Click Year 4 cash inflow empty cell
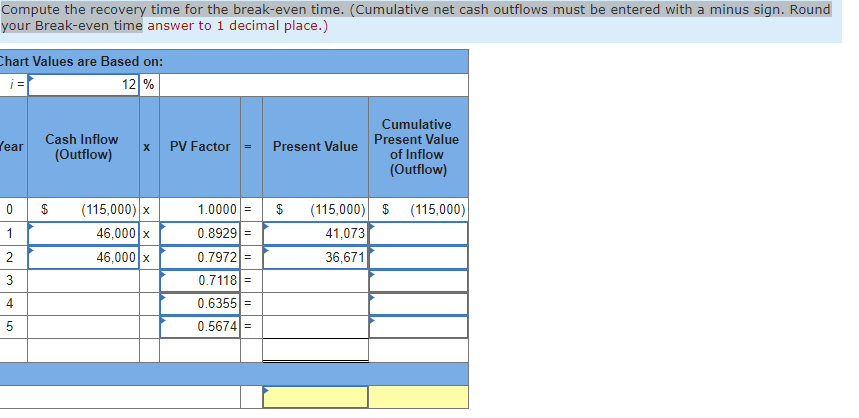The height and width of the screenshot is (418, 859). tap(83, 304)
